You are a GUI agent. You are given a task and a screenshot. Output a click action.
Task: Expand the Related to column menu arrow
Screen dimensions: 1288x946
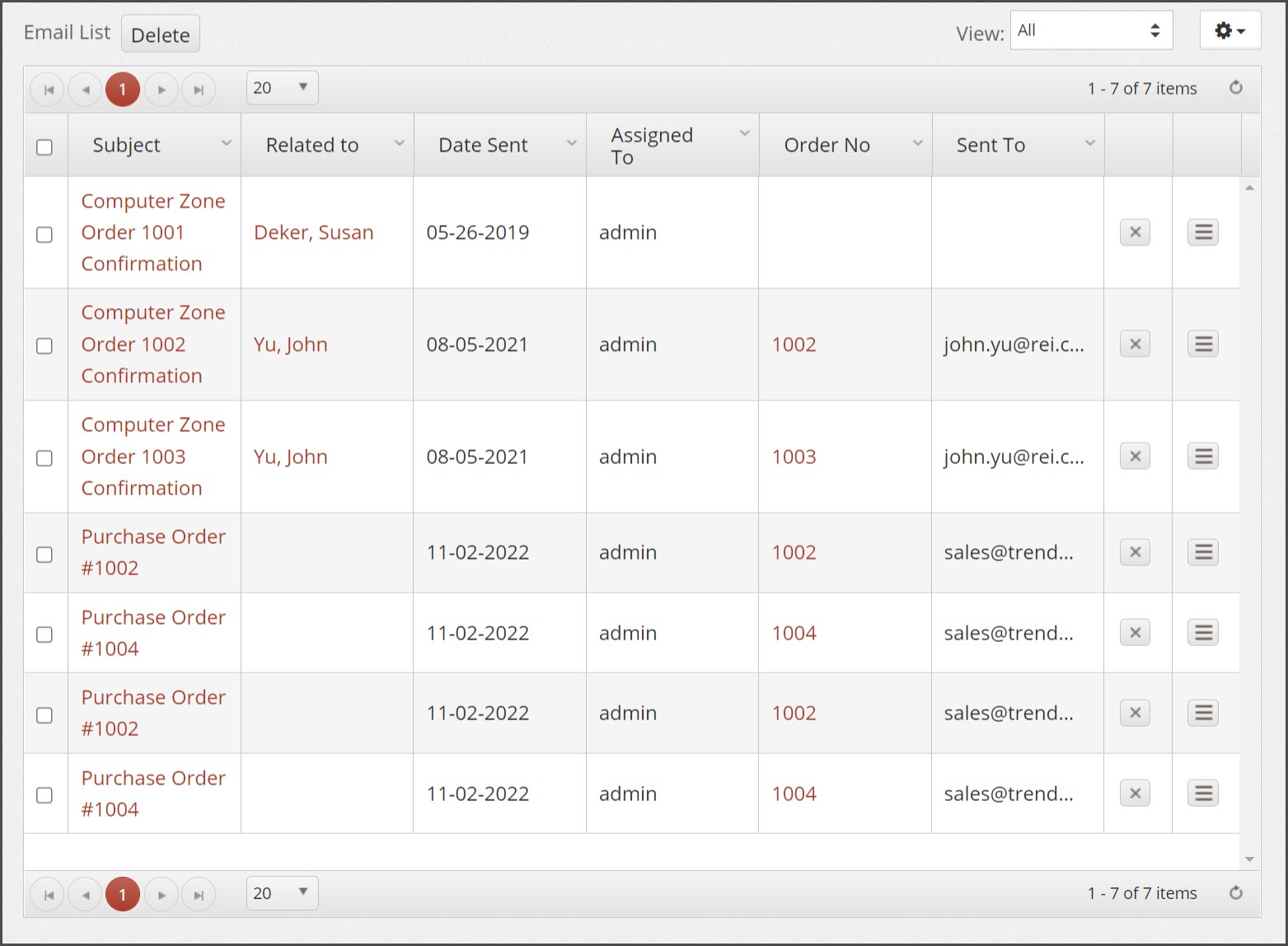pos(400,143)
